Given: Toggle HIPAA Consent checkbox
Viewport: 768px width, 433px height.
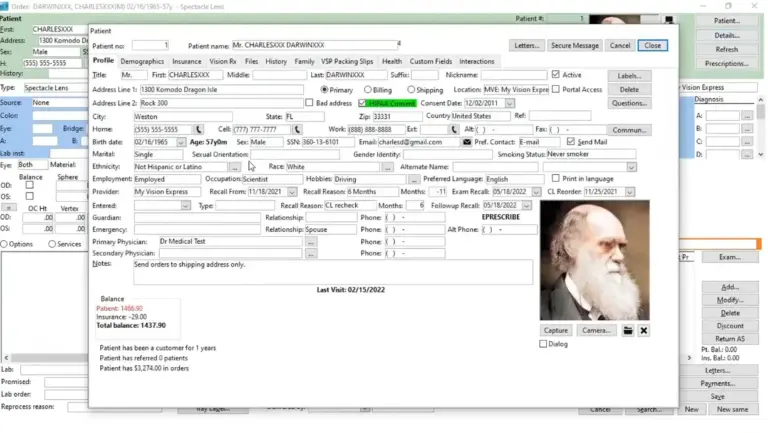Looking at the screenshot, I should [x=362, y=103].
